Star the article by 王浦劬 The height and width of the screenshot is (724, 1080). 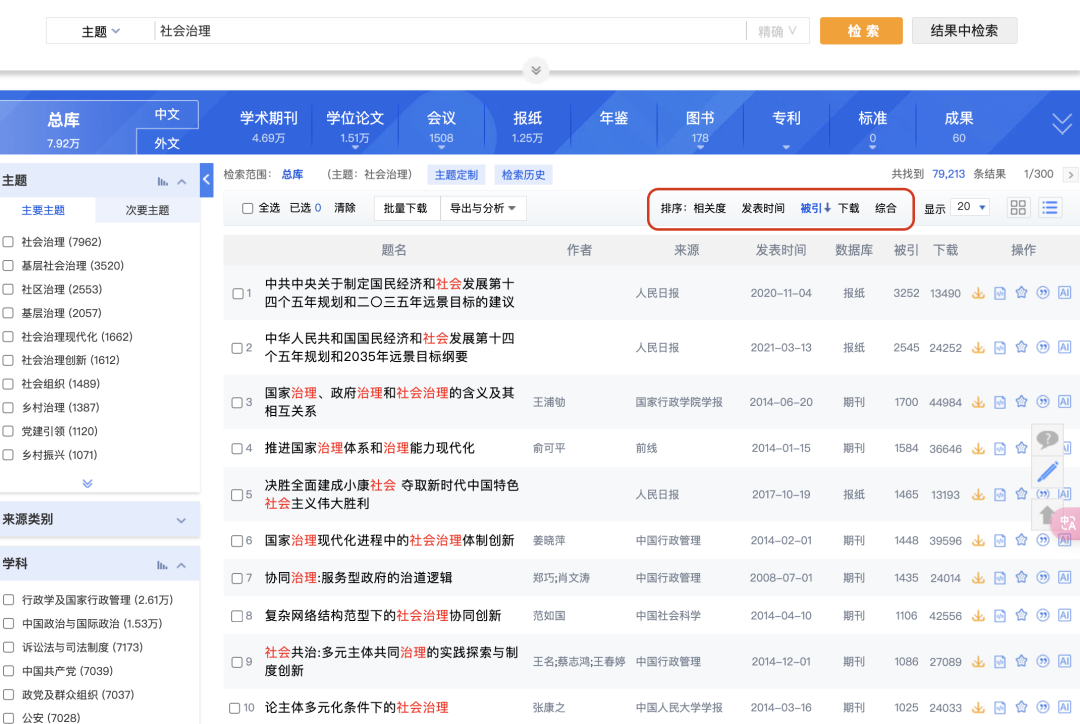(1021, 402)
